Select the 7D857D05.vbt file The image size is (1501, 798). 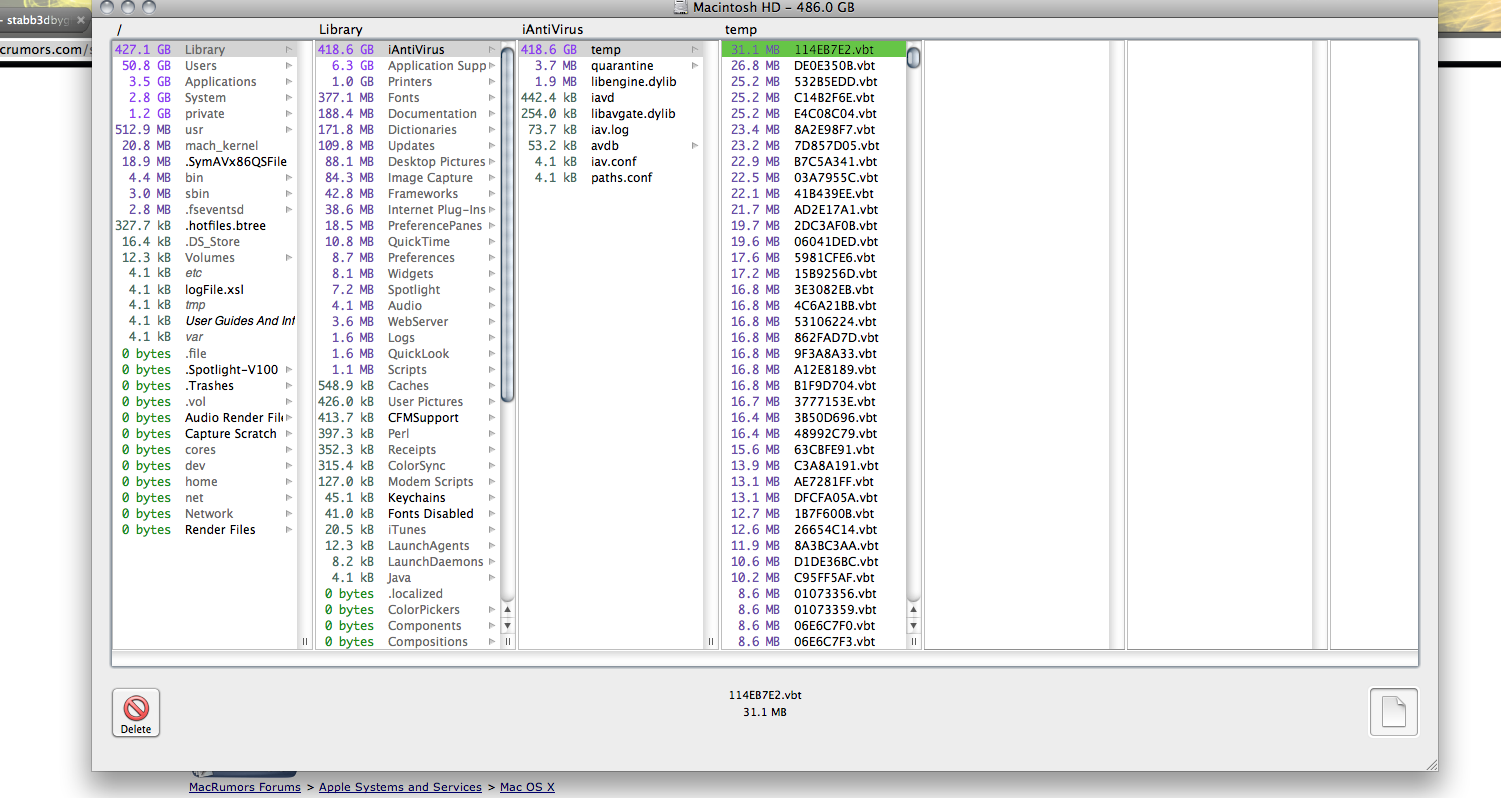(814, 145)
